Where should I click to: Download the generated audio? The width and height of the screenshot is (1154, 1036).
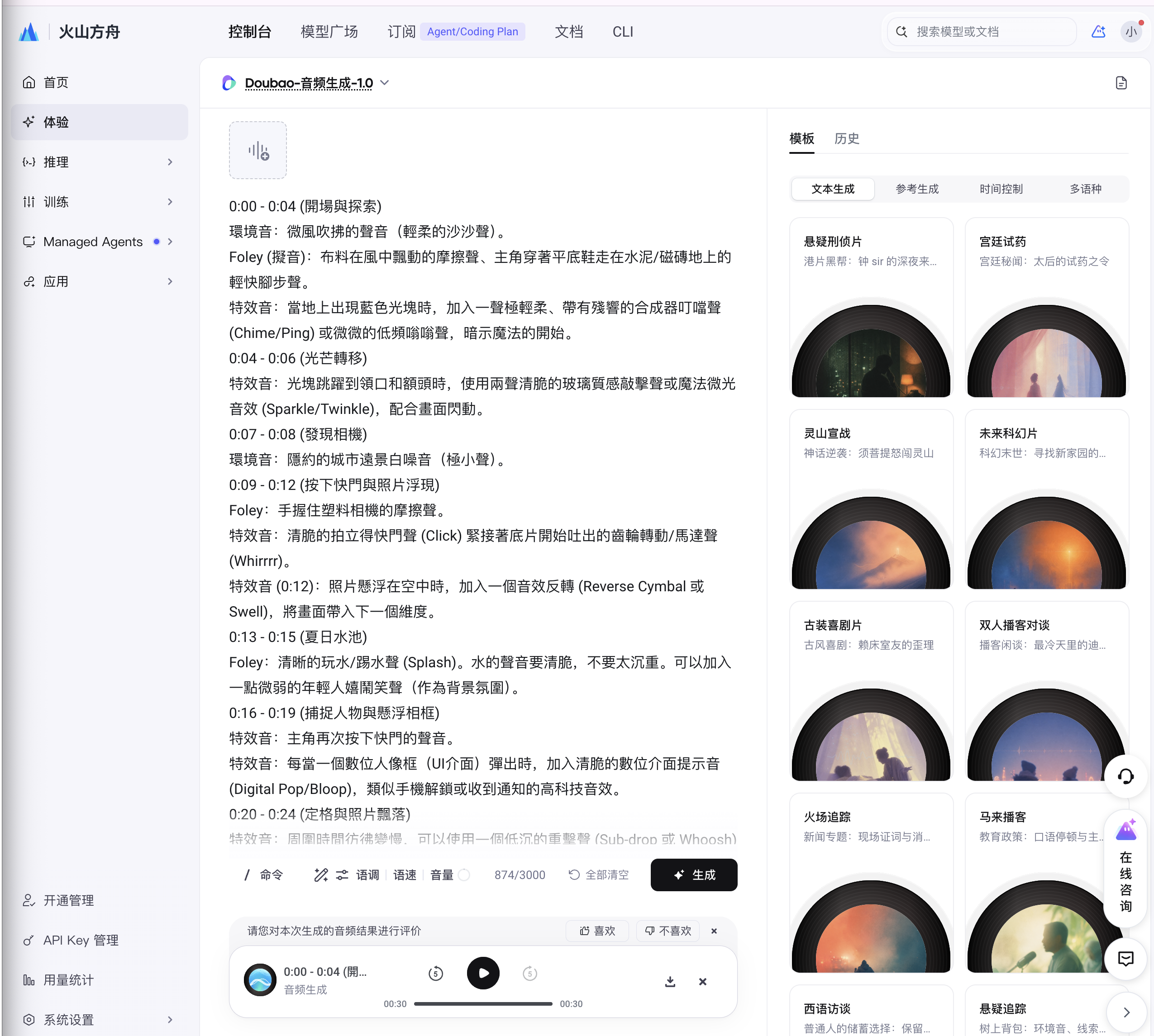(670, 981)
